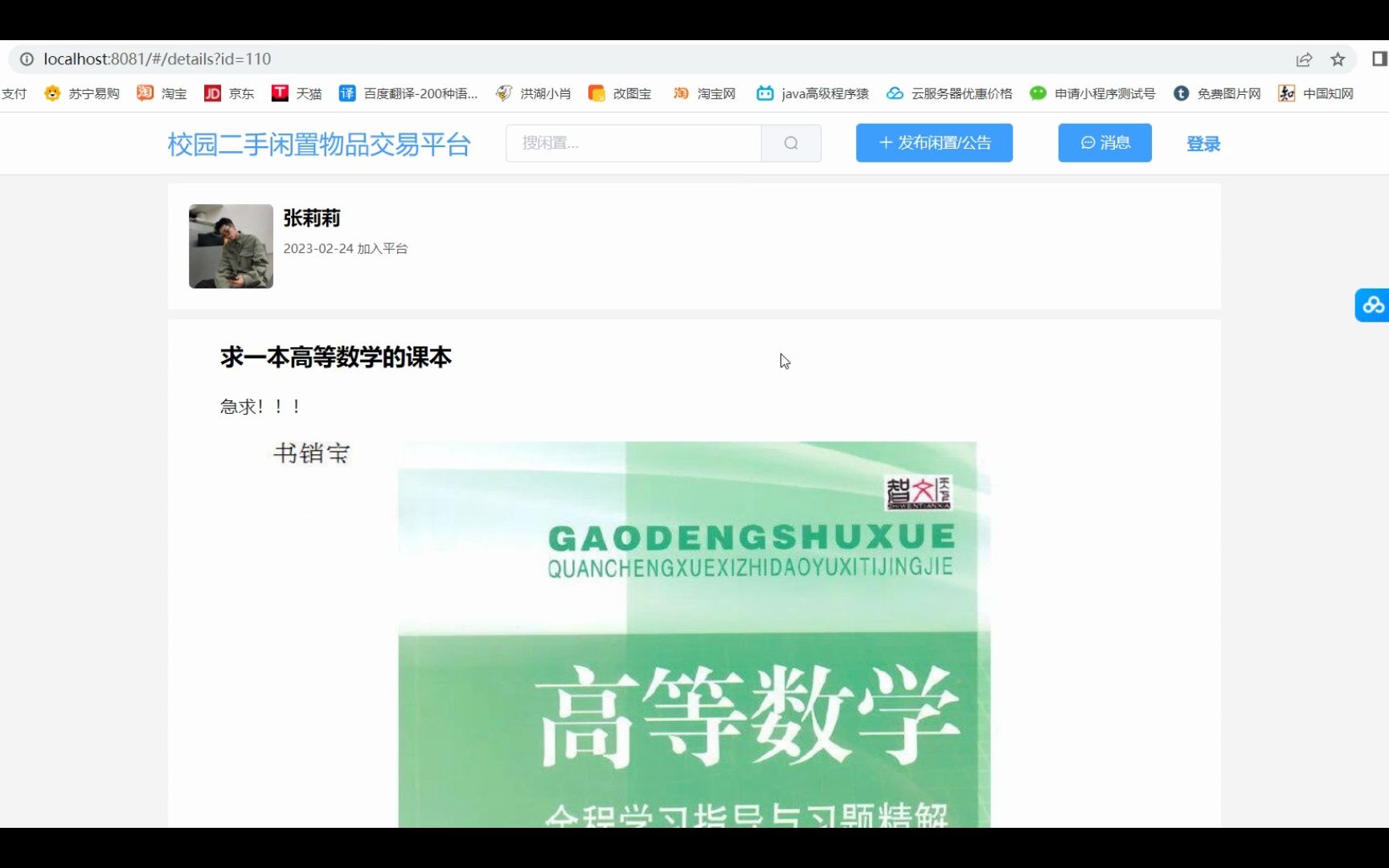
Task: Click the 高等数学 book cover image
Action: point(694,634)
